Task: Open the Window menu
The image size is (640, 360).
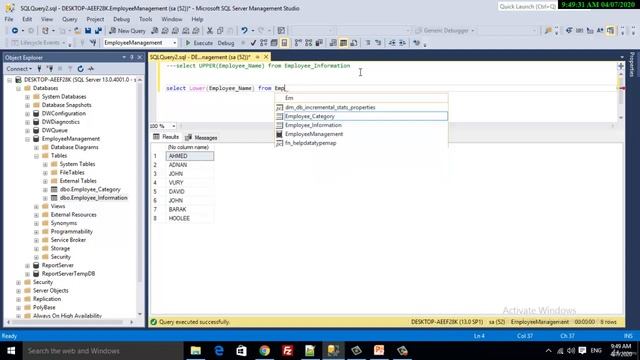Action: (x=172, y=19)
